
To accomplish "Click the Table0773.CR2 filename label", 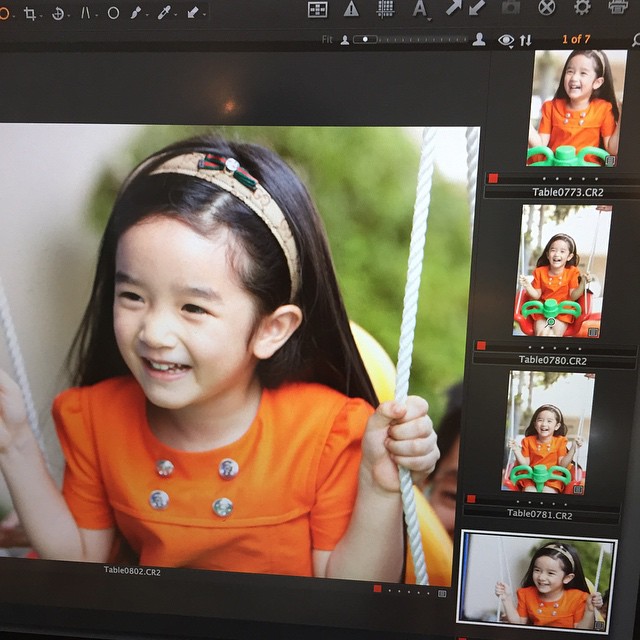I will point(568,192).
